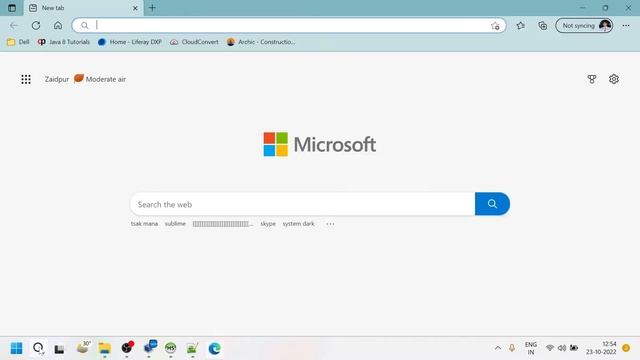This screenshot has height=360, width=640.
Task: Open the clock and date 12:54
Action: (x=601, y=348)
